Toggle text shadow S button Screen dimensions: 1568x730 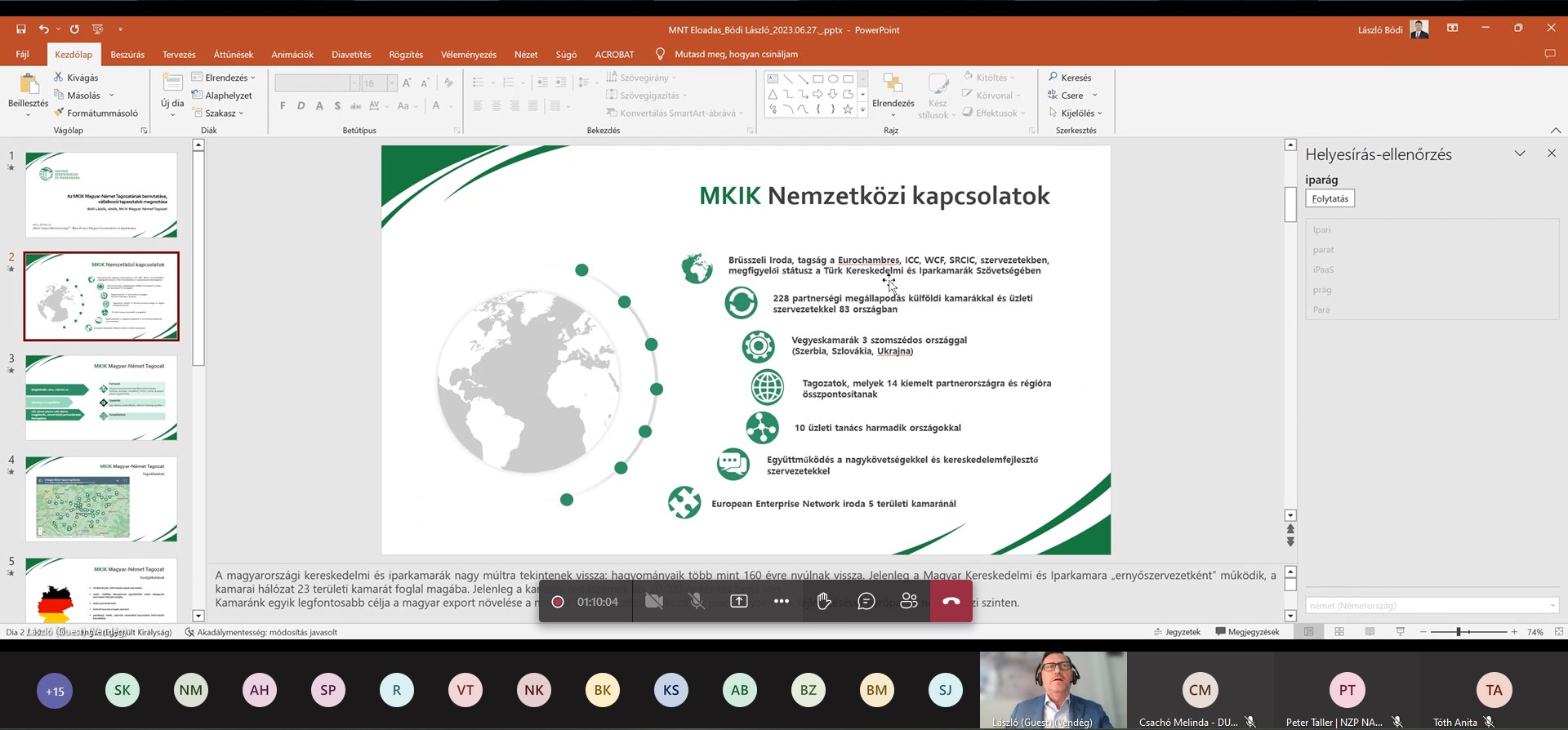337,106
